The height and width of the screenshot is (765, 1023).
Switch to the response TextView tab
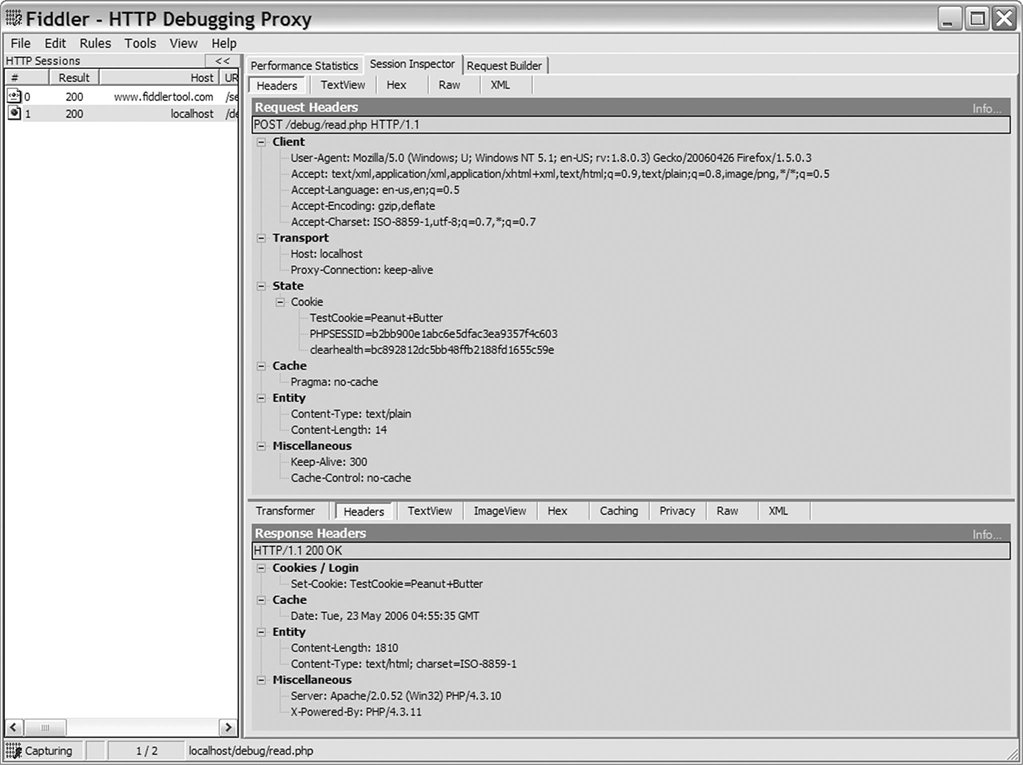pyautogui.click(x=430, y=511)
